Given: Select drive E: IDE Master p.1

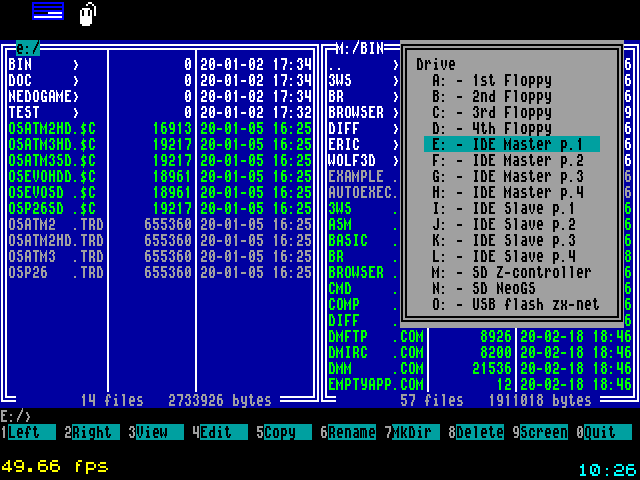Looking at the screenshot, I should (511, 144).
